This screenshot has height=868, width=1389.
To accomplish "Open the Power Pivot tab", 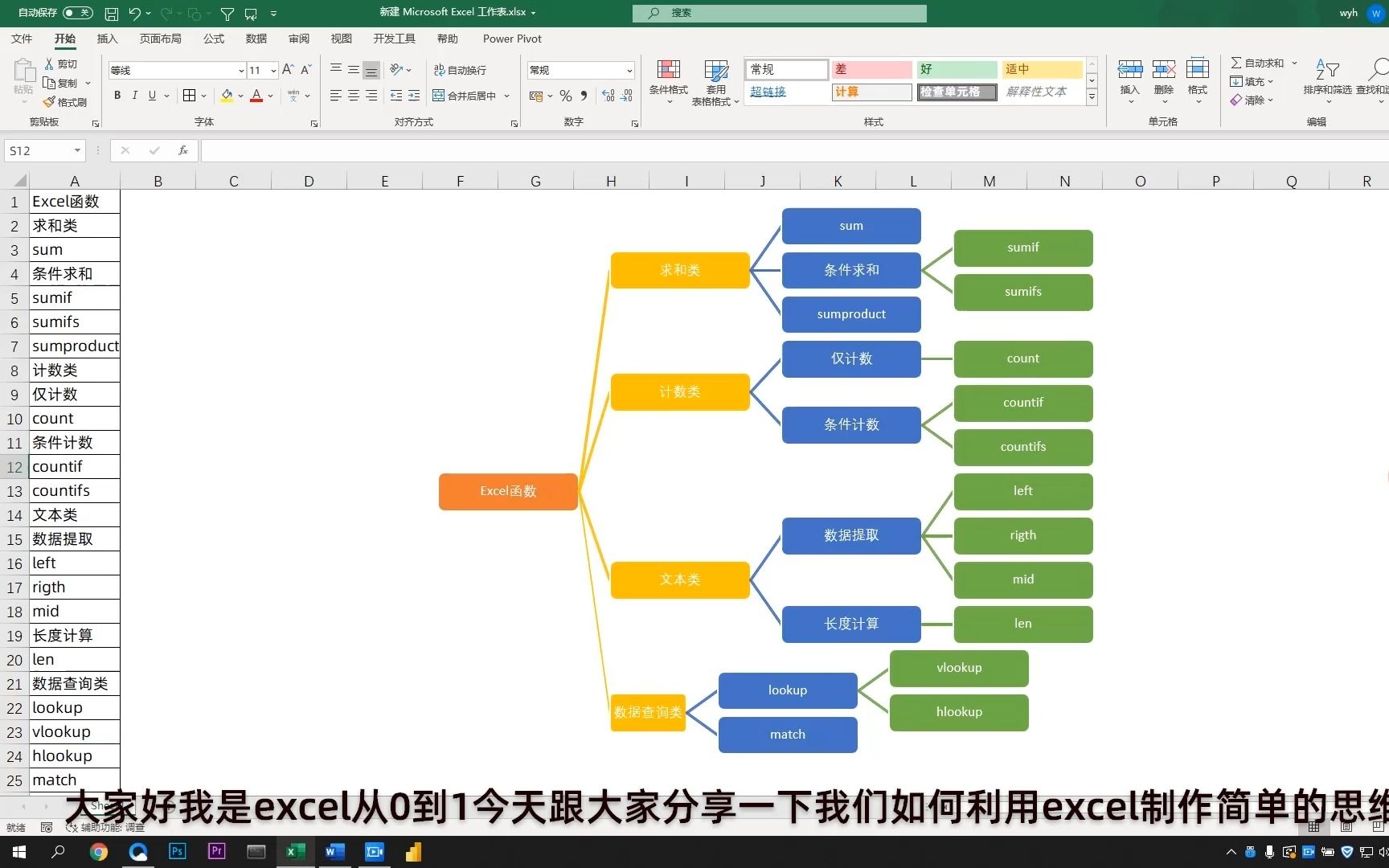I will [x=512, y=39].
